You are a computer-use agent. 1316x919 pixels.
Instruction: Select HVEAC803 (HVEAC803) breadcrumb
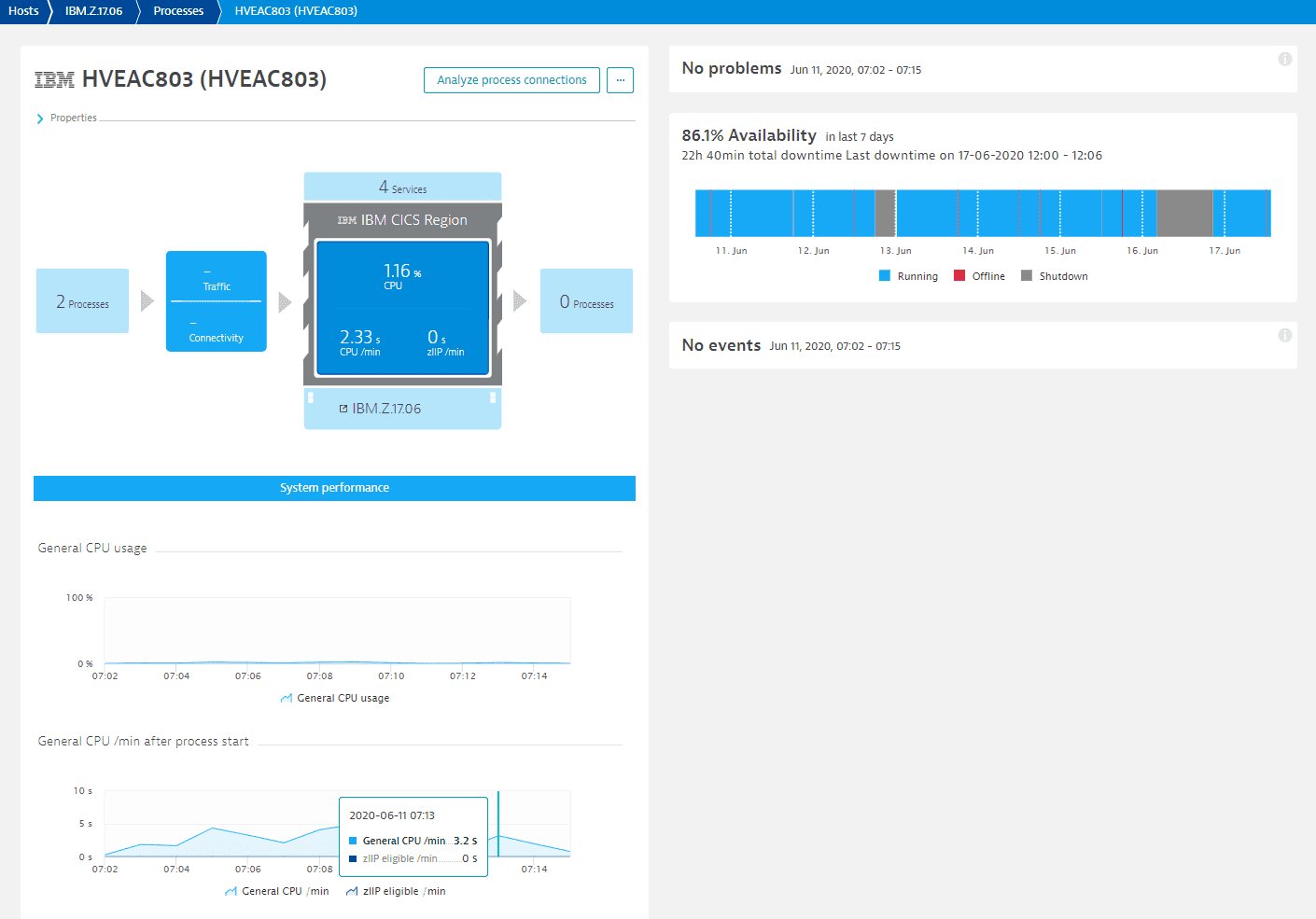tap(296, 11)
